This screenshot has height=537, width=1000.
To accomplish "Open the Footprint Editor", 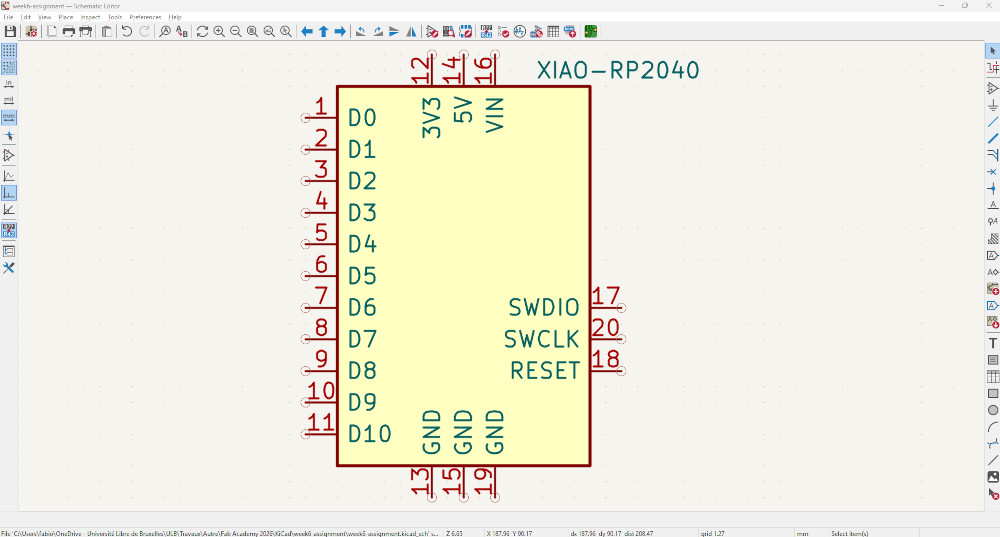I will [x=466, y=31].
